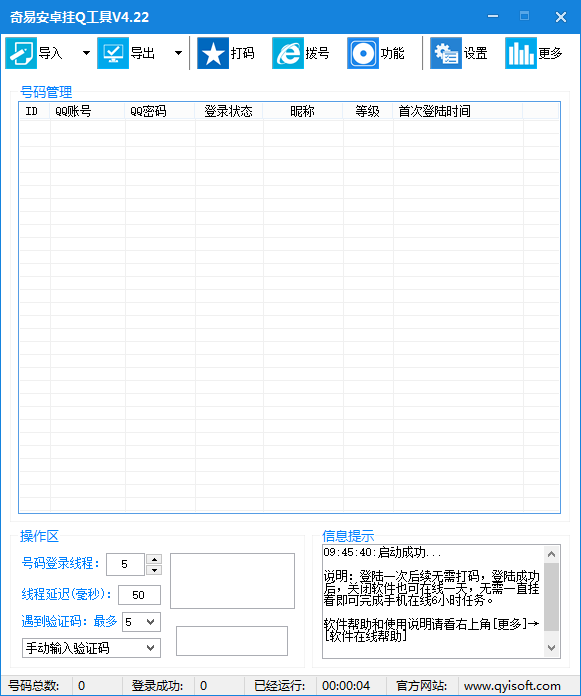Image resolution: width=581 pixels, height=696 pixels.
Task: Click the 导出 export monitor icon
Action: coord(113,53)
